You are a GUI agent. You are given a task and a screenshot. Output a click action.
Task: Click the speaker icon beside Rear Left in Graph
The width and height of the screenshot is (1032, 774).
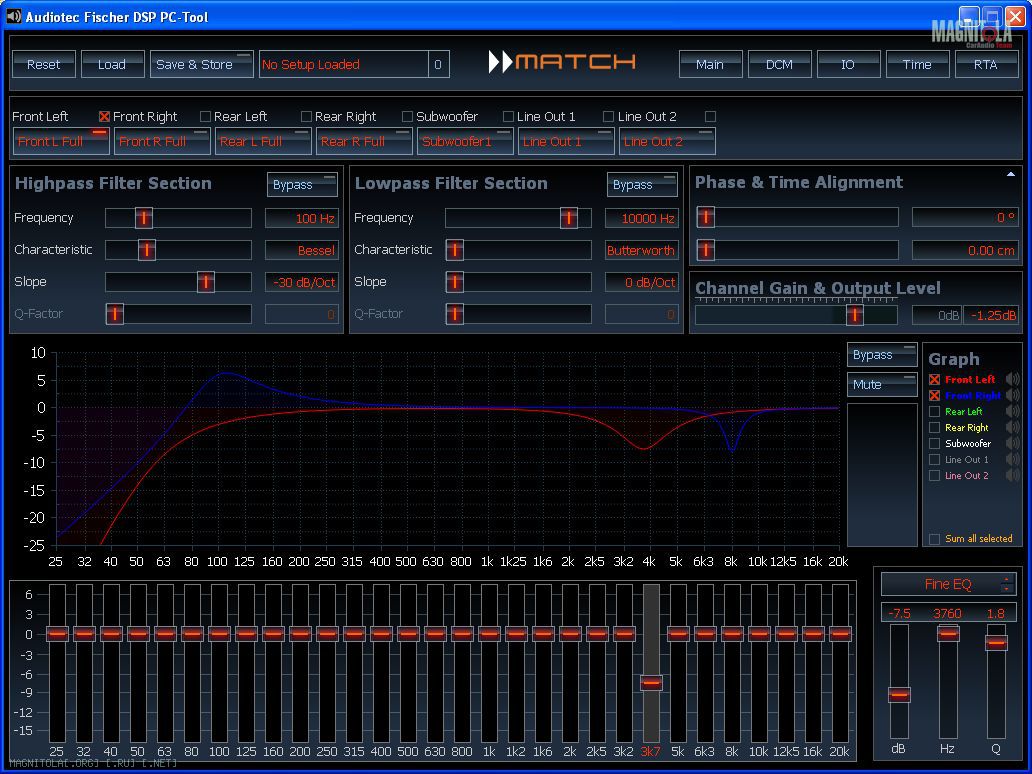[1012, 411]
